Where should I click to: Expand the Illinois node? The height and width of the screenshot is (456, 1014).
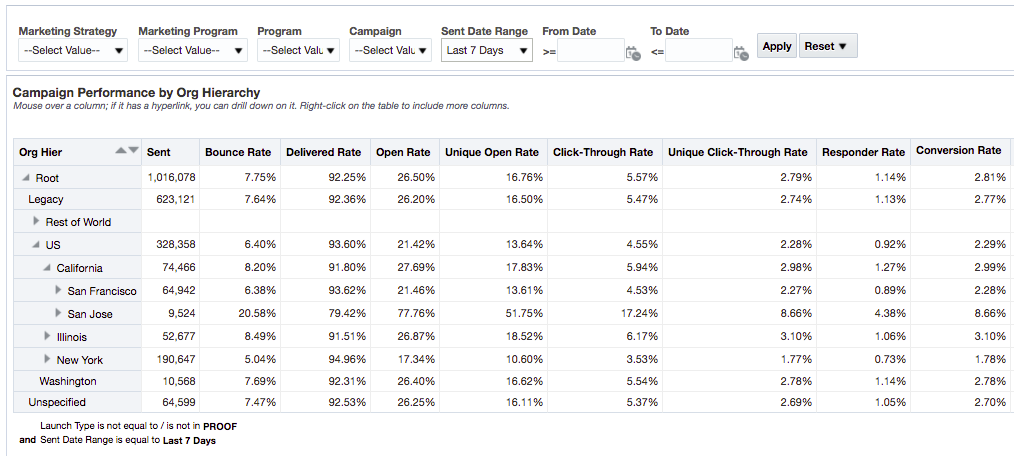click(x=47, y=337)
